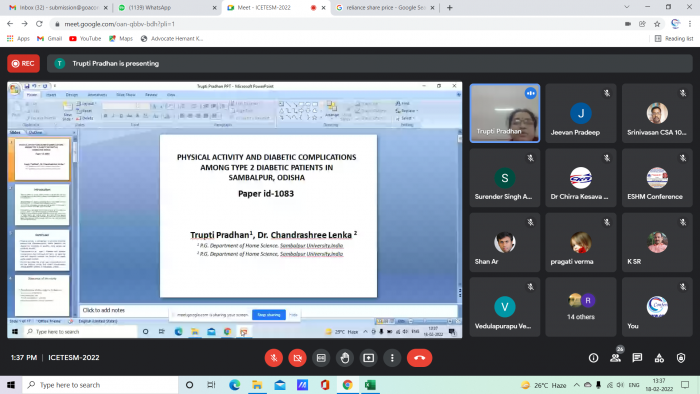Click the red Leave call button
This screenshot has height=394, width=700.
(419, 358)
